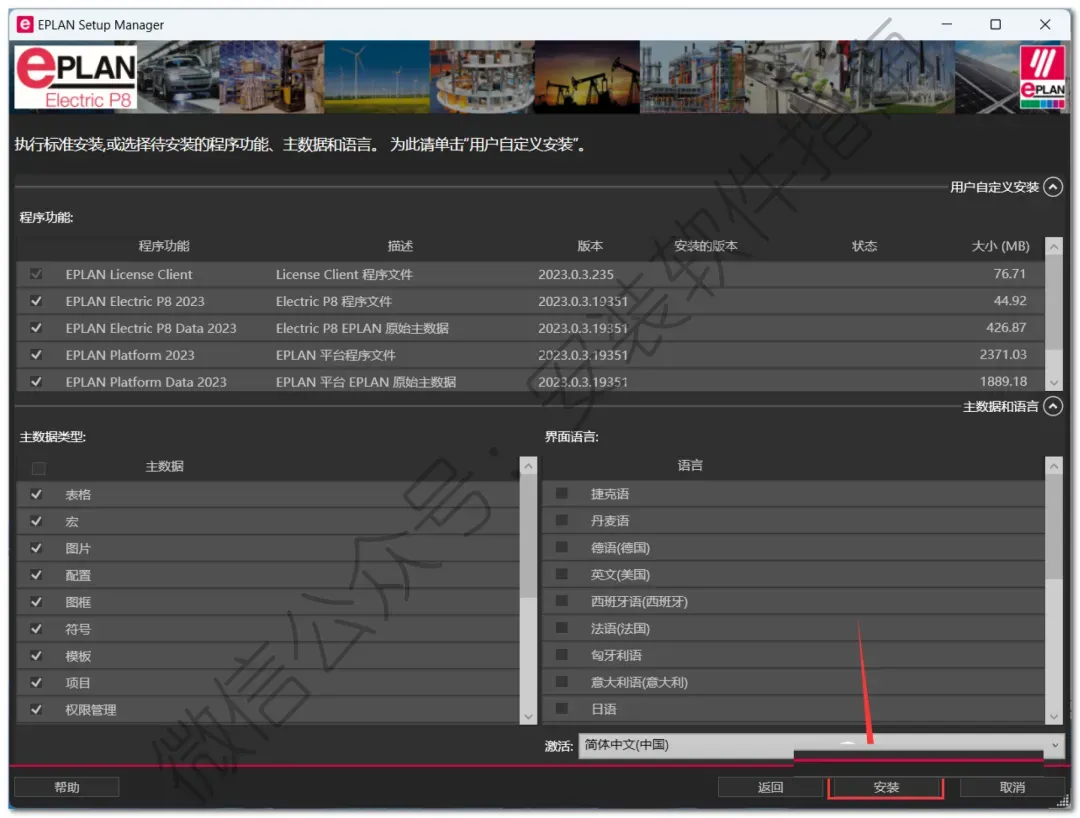The image size is (1080, 818).
Task: Minimize the EPLAN Setup Manager window
Action: [947, 25]
